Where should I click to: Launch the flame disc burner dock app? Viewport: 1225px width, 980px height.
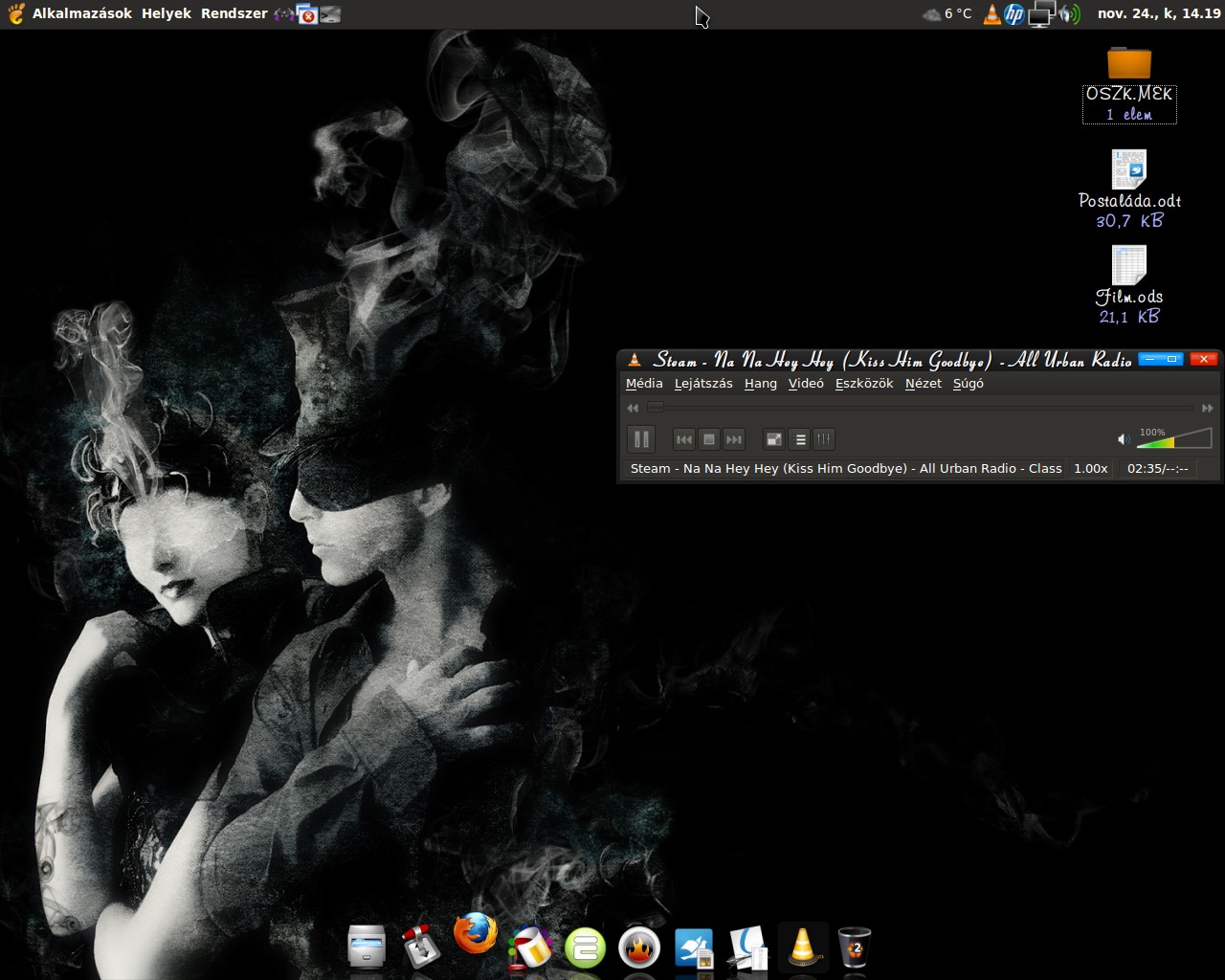tap(640, 948)
